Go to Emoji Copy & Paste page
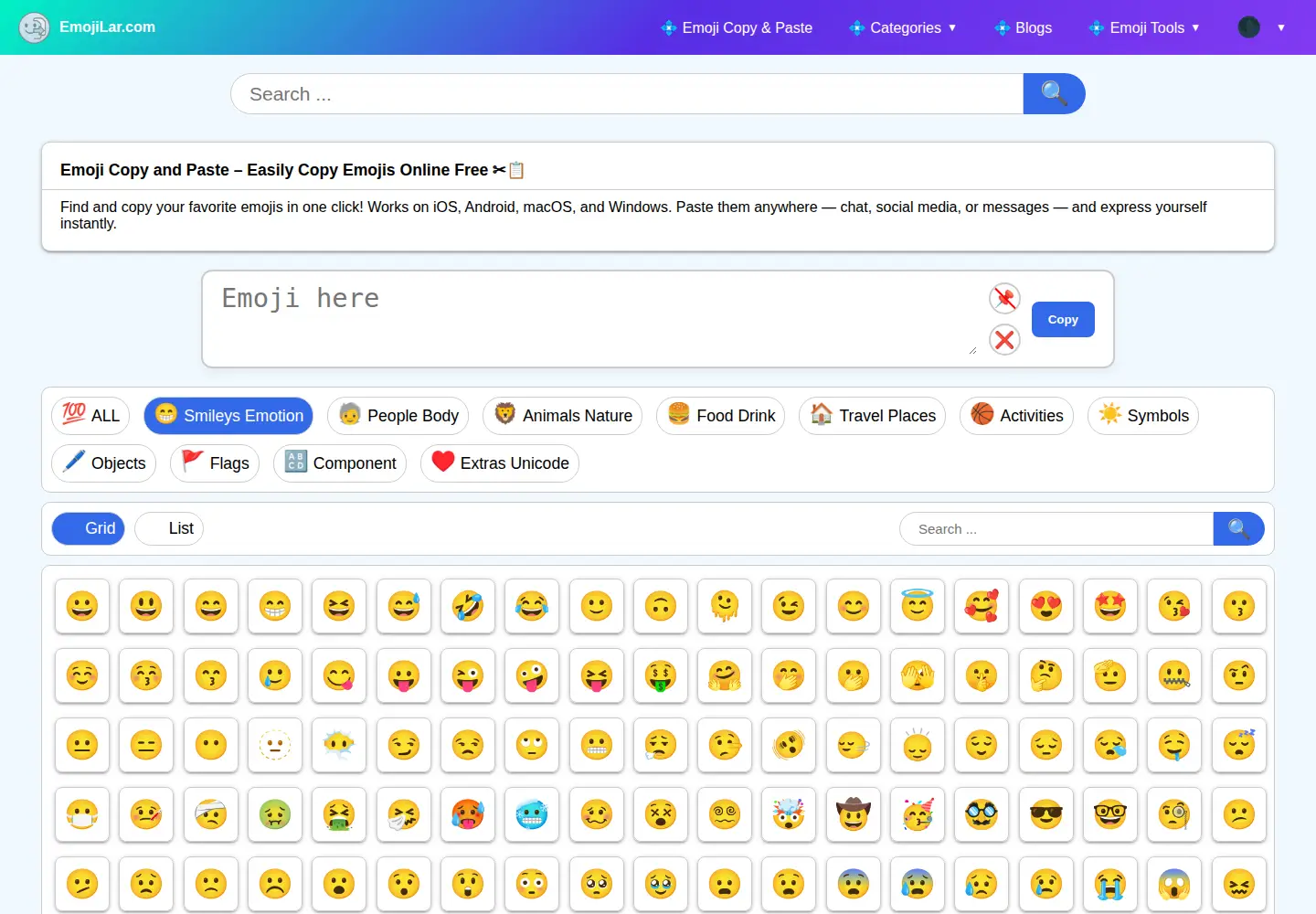1316x914 pixels. point(737,27)
